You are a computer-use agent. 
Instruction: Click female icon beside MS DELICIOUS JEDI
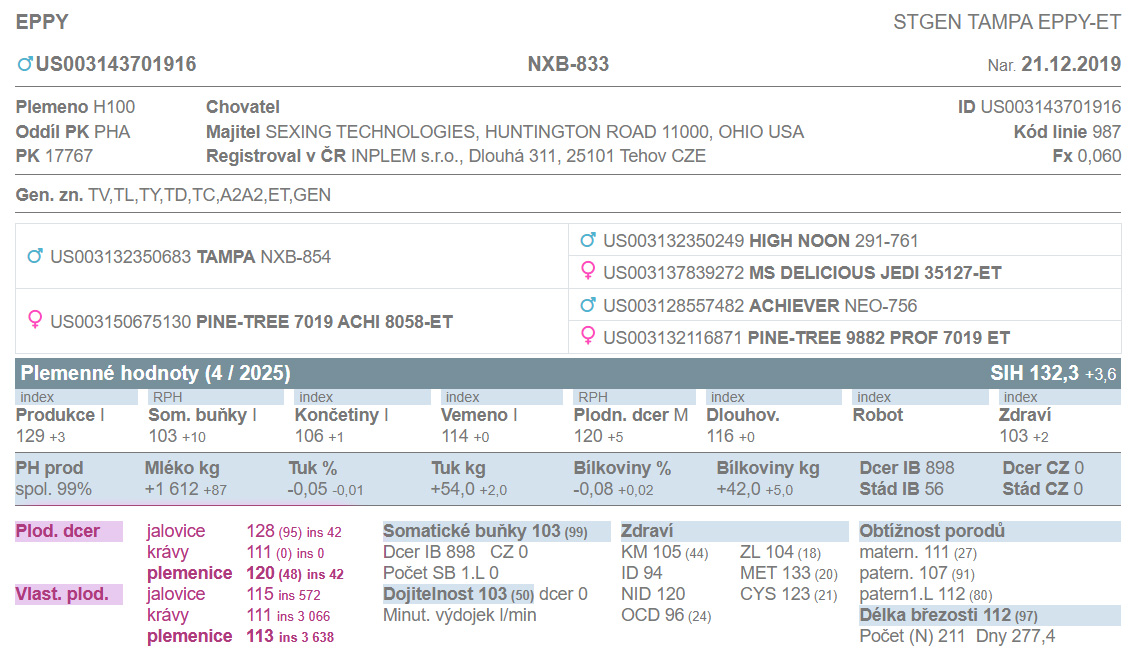point(588,272)
